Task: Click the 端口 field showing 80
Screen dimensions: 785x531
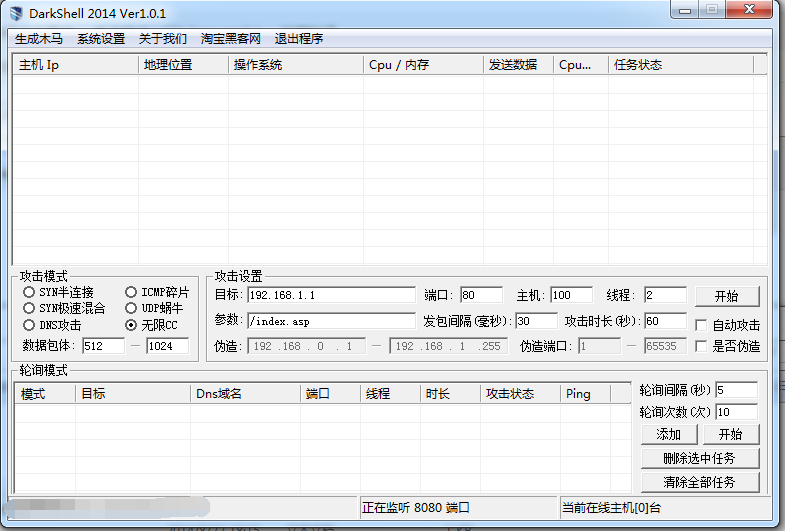Action: (481, 295)
